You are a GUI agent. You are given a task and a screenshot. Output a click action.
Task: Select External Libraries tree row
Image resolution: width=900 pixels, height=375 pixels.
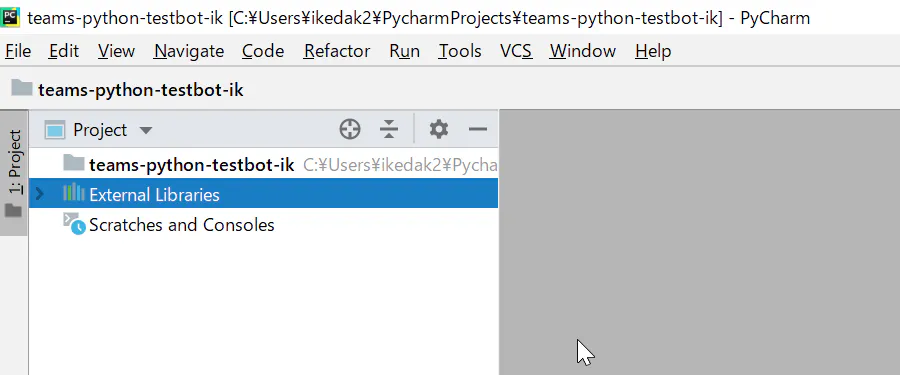click(263, 194)
